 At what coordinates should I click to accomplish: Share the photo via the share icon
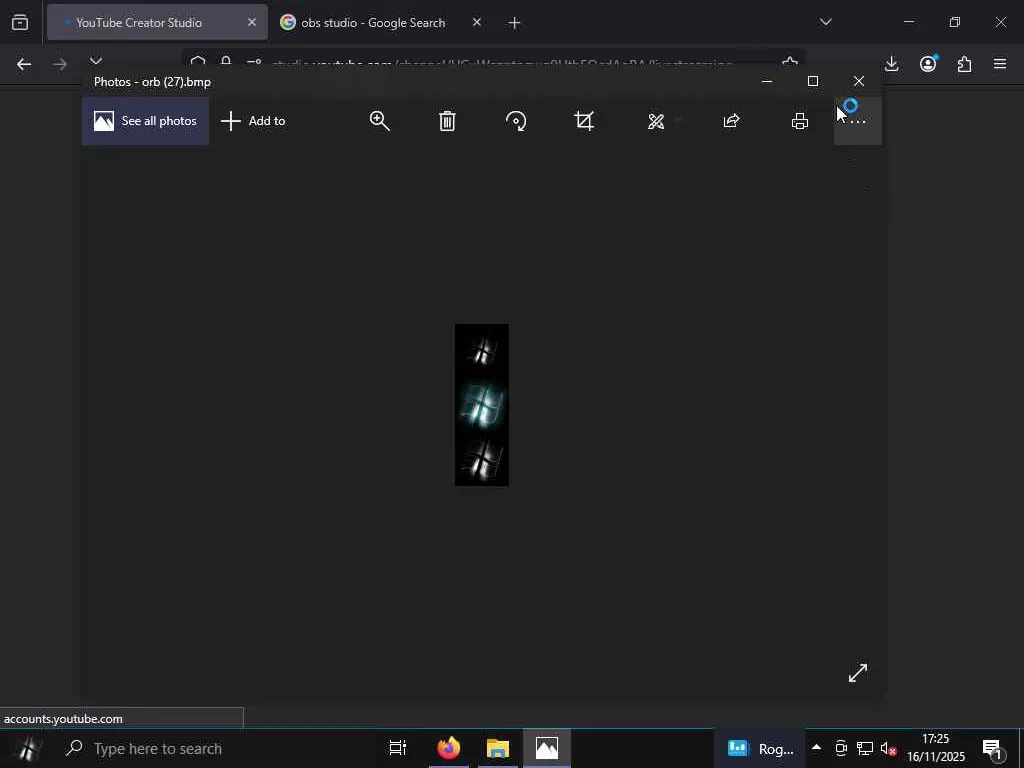[731, 121]
